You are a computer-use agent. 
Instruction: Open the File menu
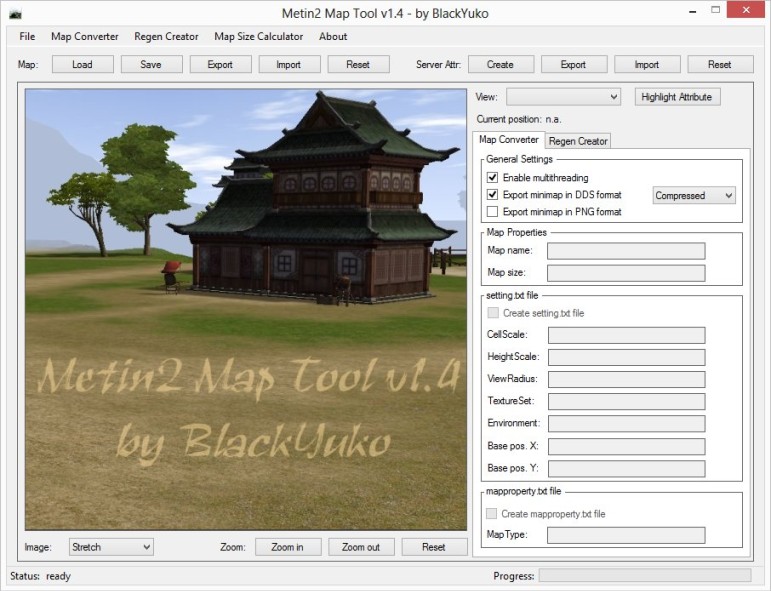click(27, 36)
